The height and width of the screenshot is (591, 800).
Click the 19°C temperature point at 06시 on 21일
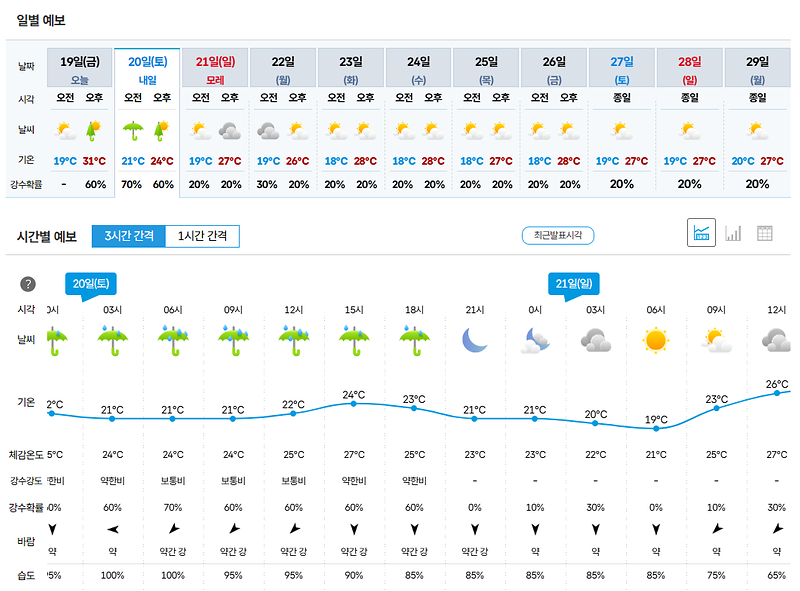(656, 429)
